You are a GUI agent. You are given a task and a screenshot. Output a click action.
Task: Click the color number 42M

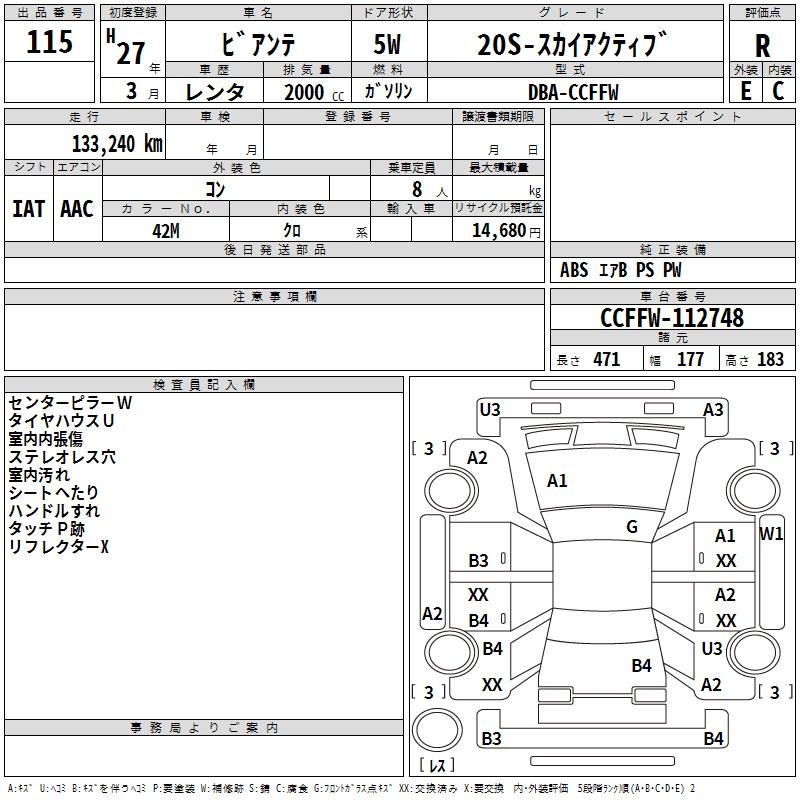166,231
